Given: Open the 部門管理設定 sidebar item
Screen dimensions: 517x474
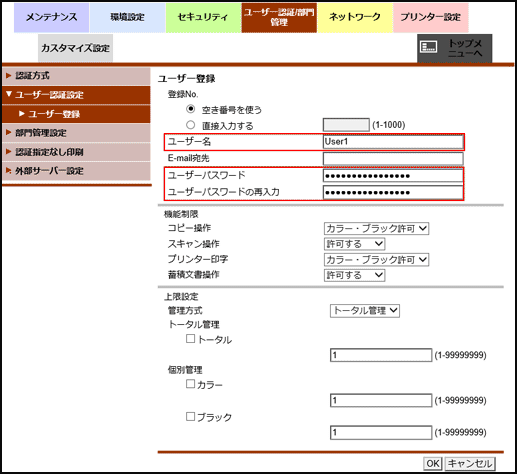Looking at the screenshot, I should 76,133.
